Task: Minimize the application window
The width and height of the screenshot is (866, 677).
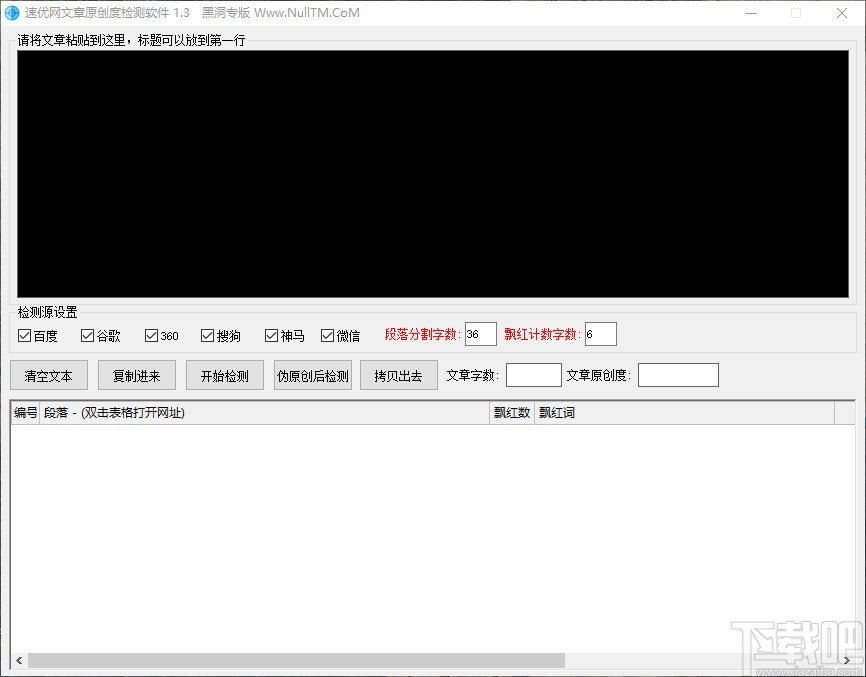Action: click(x=751, y=13)
